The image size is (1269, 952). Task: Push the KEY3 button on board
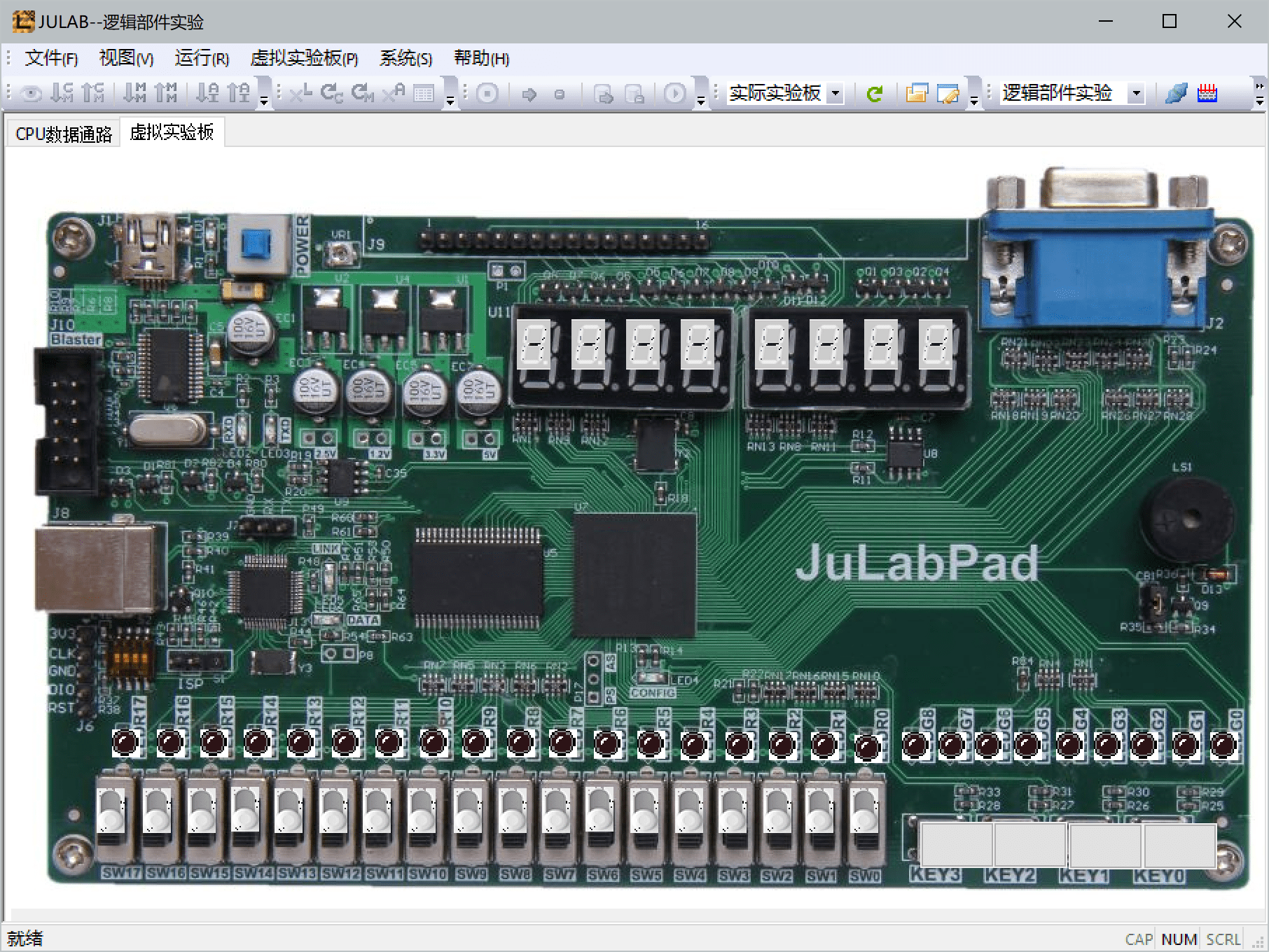point(957,845)
